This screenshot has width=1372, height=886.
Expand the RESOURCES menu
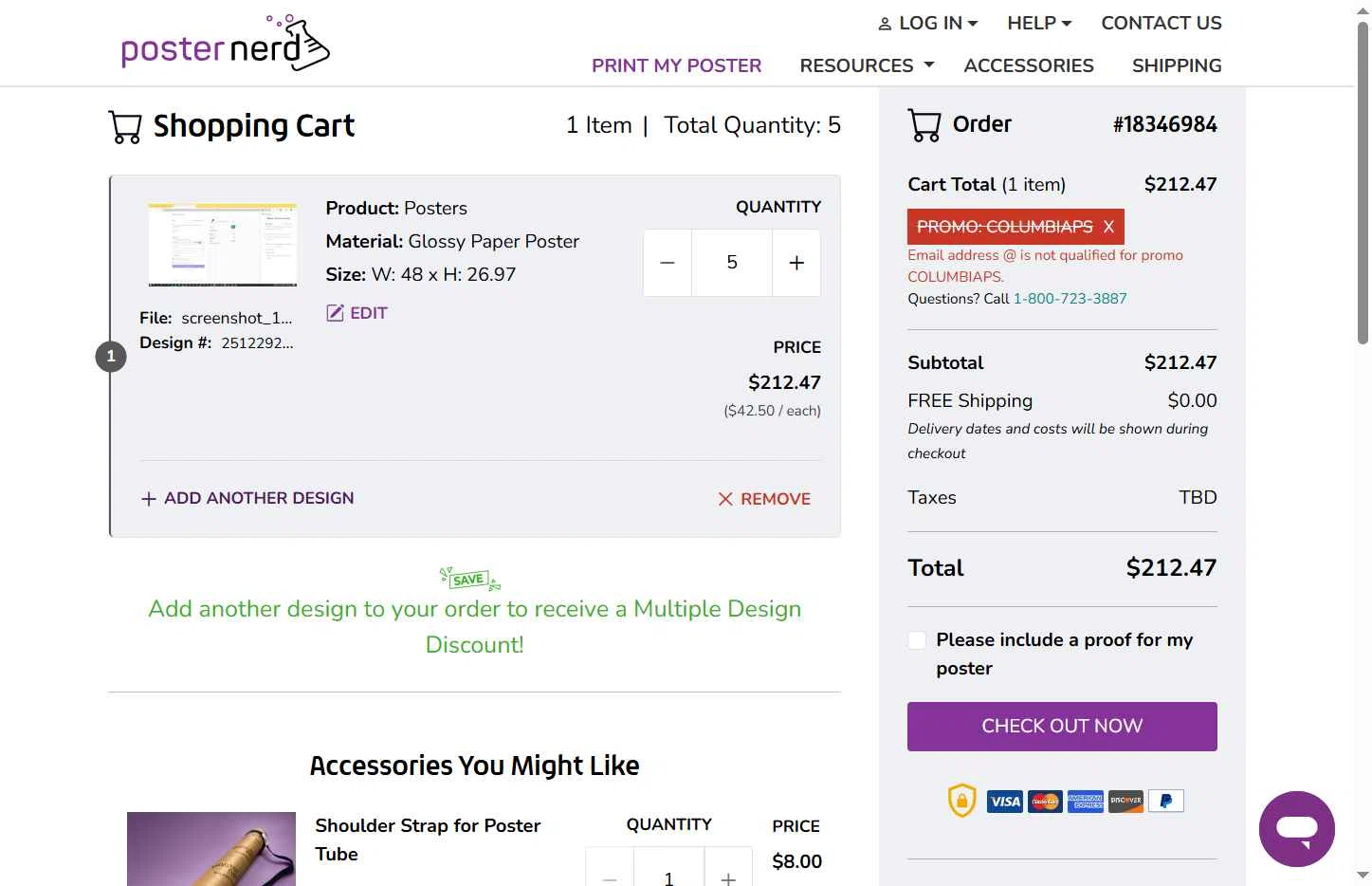[x=867, y=65]
